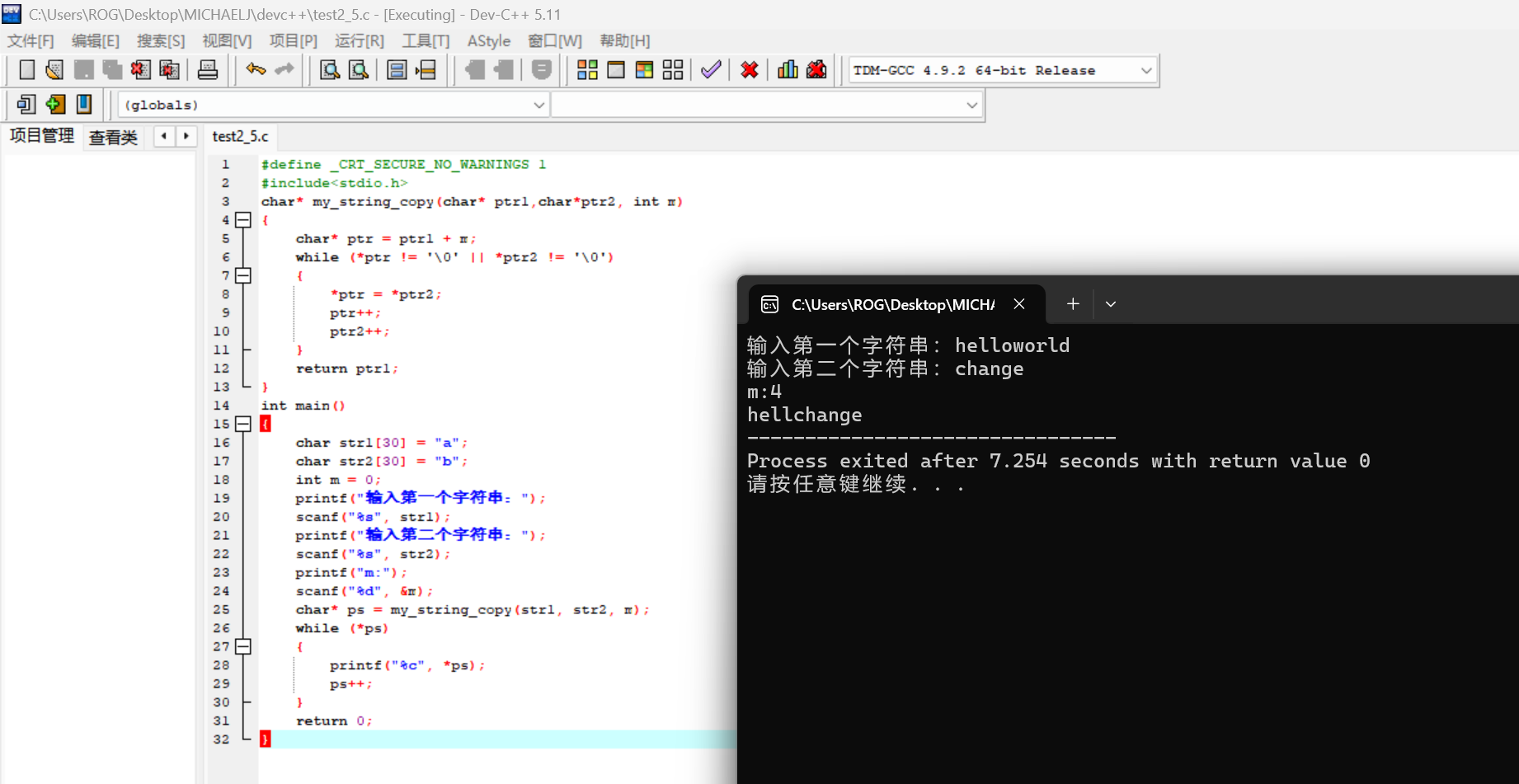Collapse the while block fold at line 27

[243, 646]
